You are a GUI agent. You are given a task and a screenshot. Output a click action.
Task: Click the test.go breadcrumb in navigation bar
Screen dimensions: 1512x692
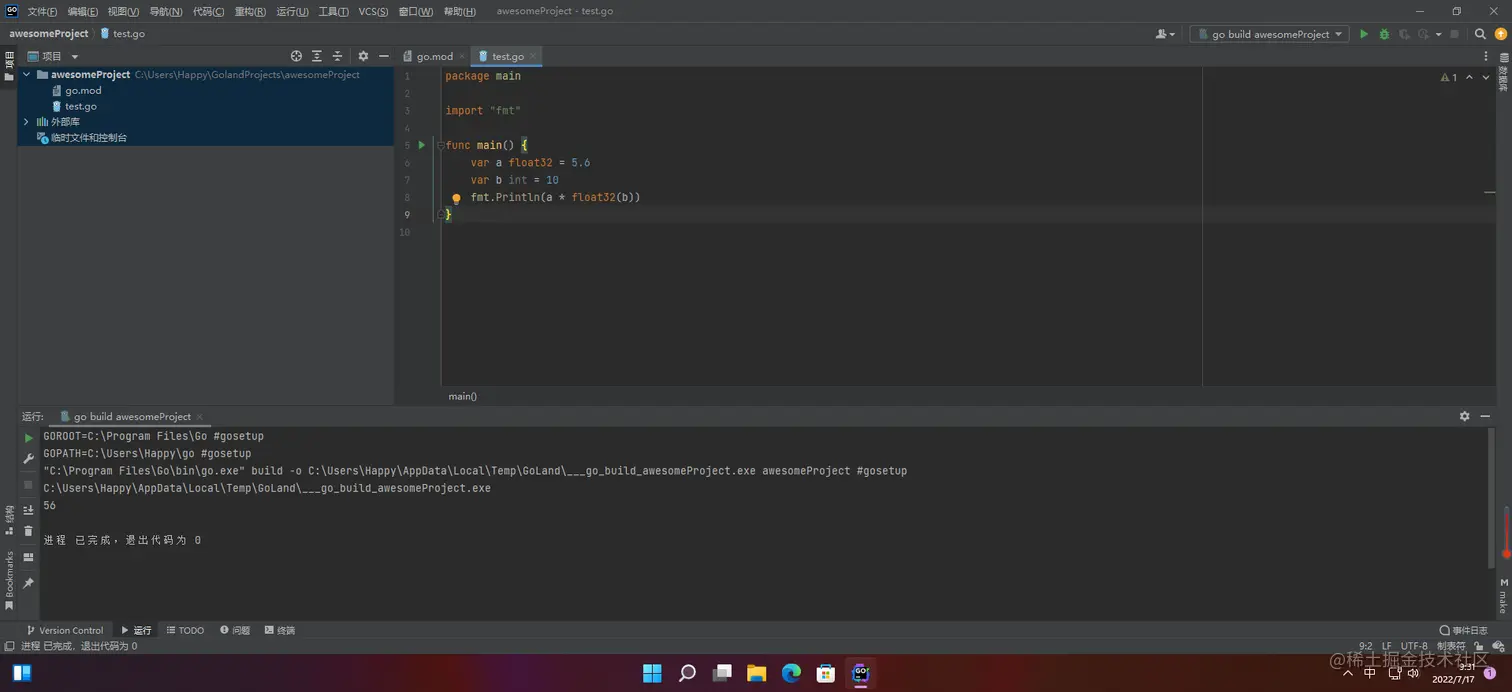pyautogui.click(x=122, y=33)
